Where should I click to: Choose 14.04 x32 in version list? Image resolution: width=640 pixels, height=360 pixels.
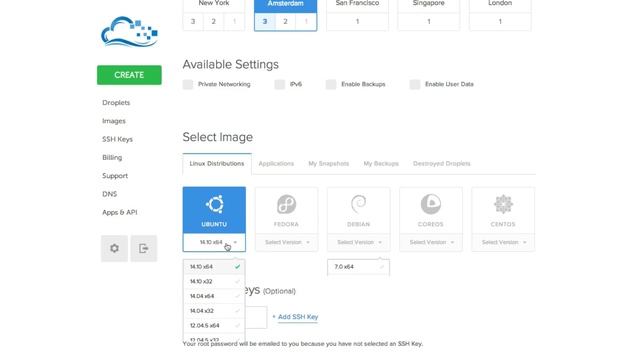(214, 311)
